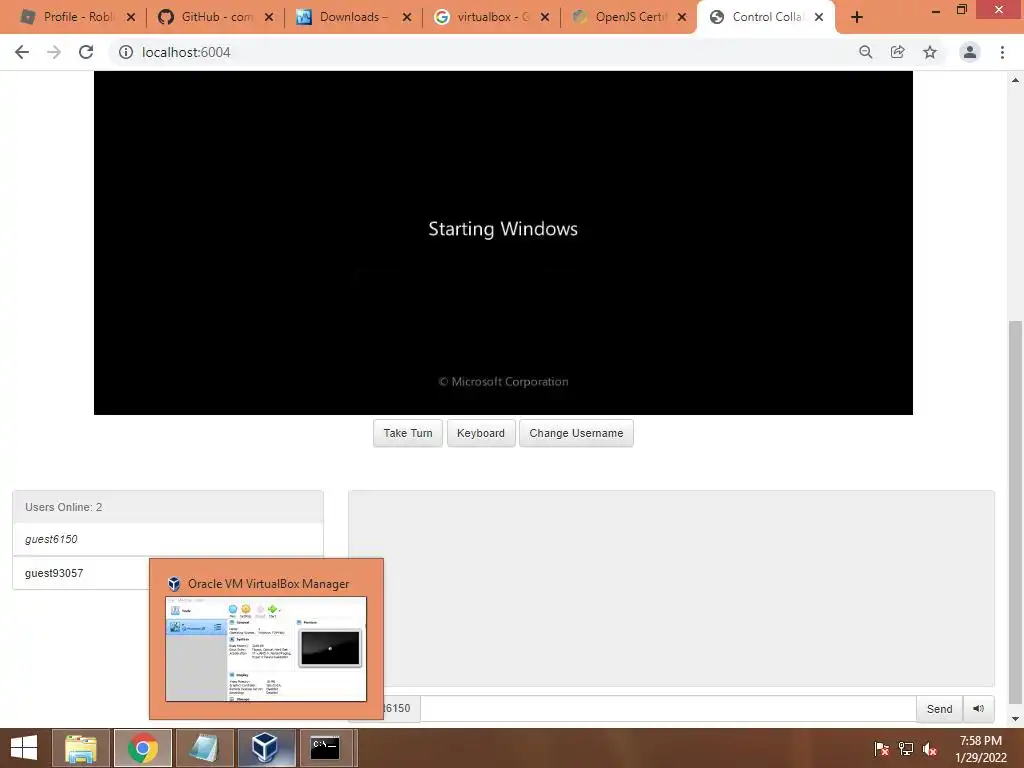Screen dimensions: 1024x768
Task: Reload the localhost:6004 page
Action: click(86, 52)
